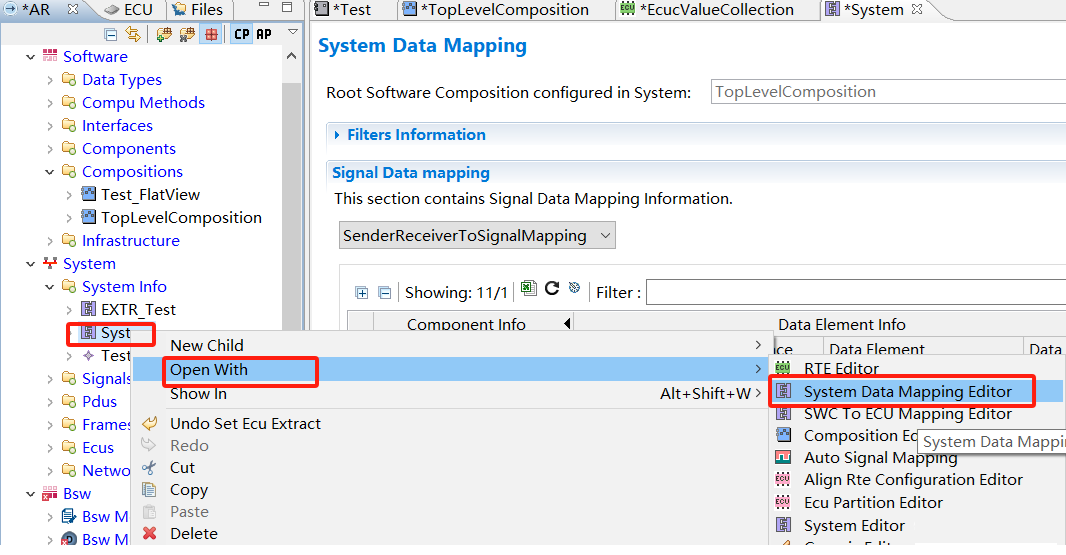Screen dimensions: 1066x555
Task: Click in the Filter text field
Action: pyautogui.click(x=850, y=293)
